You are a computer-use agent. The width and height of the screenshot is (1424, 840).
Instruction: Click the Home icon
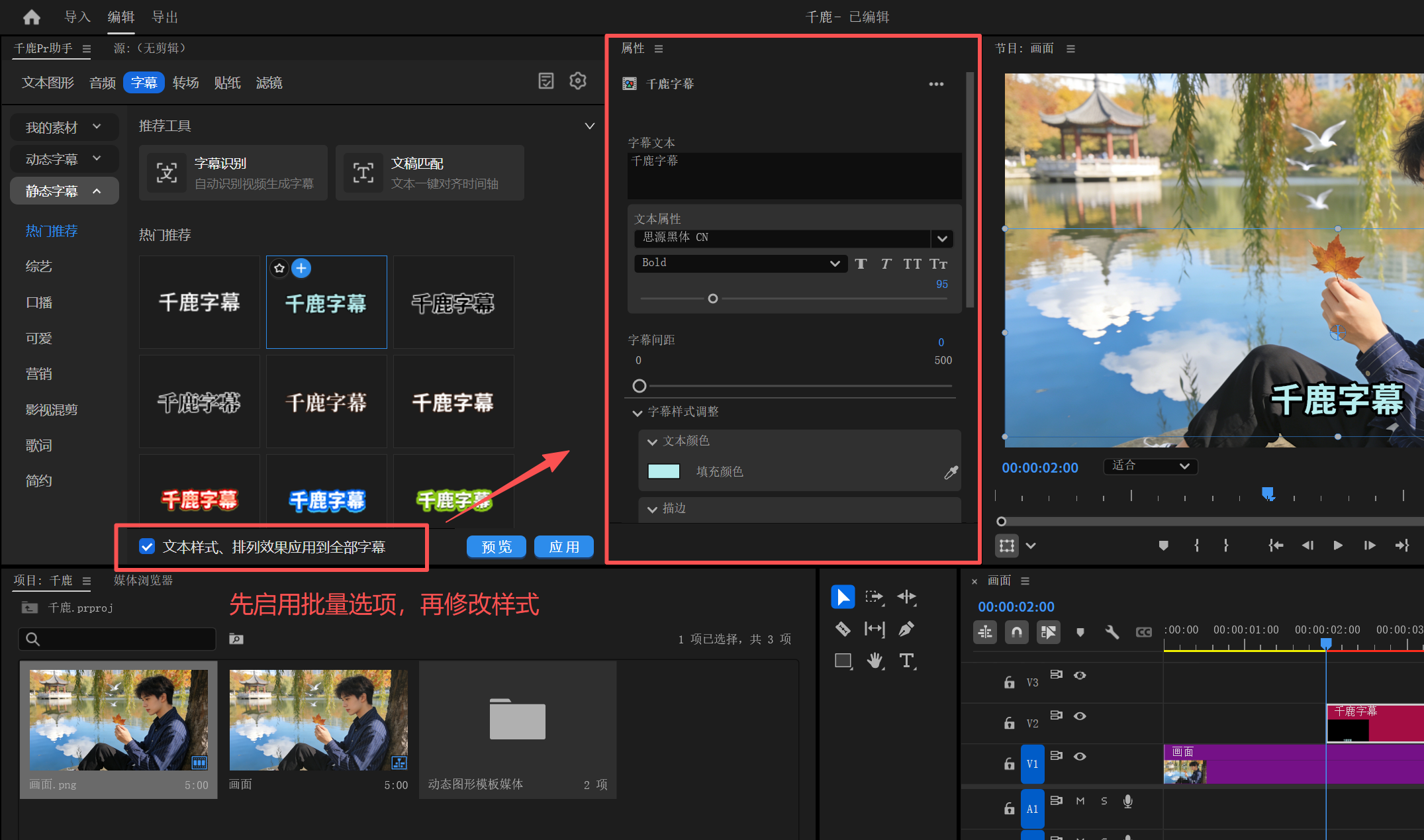pyautogui.click(x=32, y=17)
